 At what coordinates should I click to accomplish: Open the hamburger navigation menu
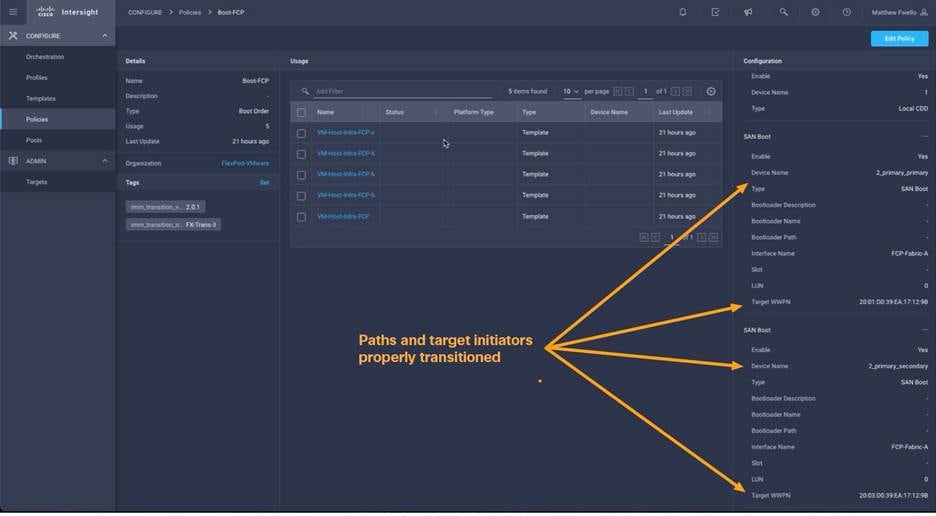(13, 12)
